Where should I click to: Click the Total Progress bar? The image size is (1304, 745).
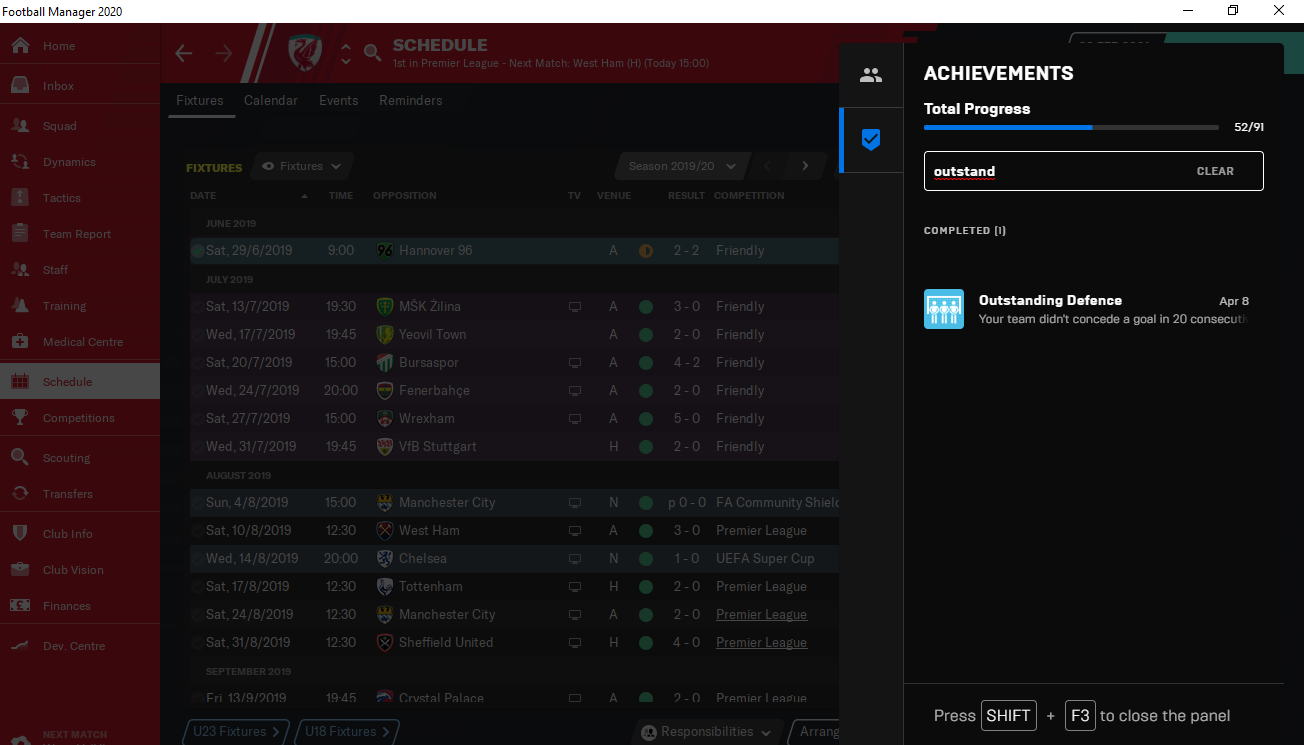point(1071,128)
